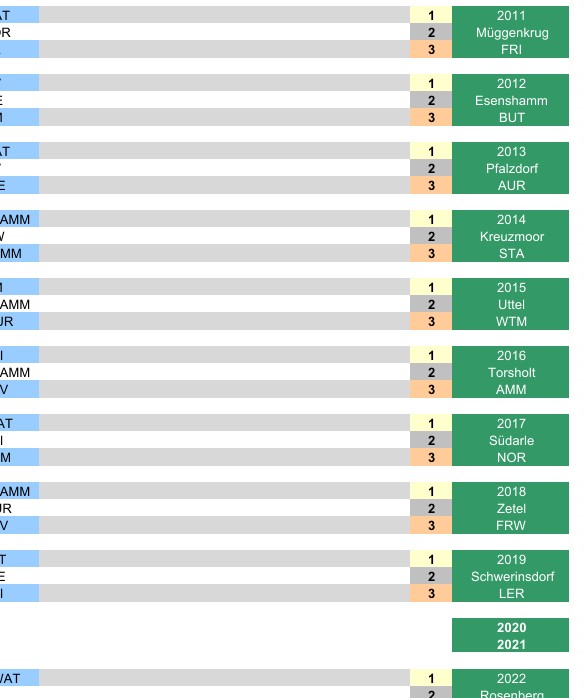Click rank 3 cell beside FRW
The height and width of the screenshot is (698, 583).
[x=431, y=525]
